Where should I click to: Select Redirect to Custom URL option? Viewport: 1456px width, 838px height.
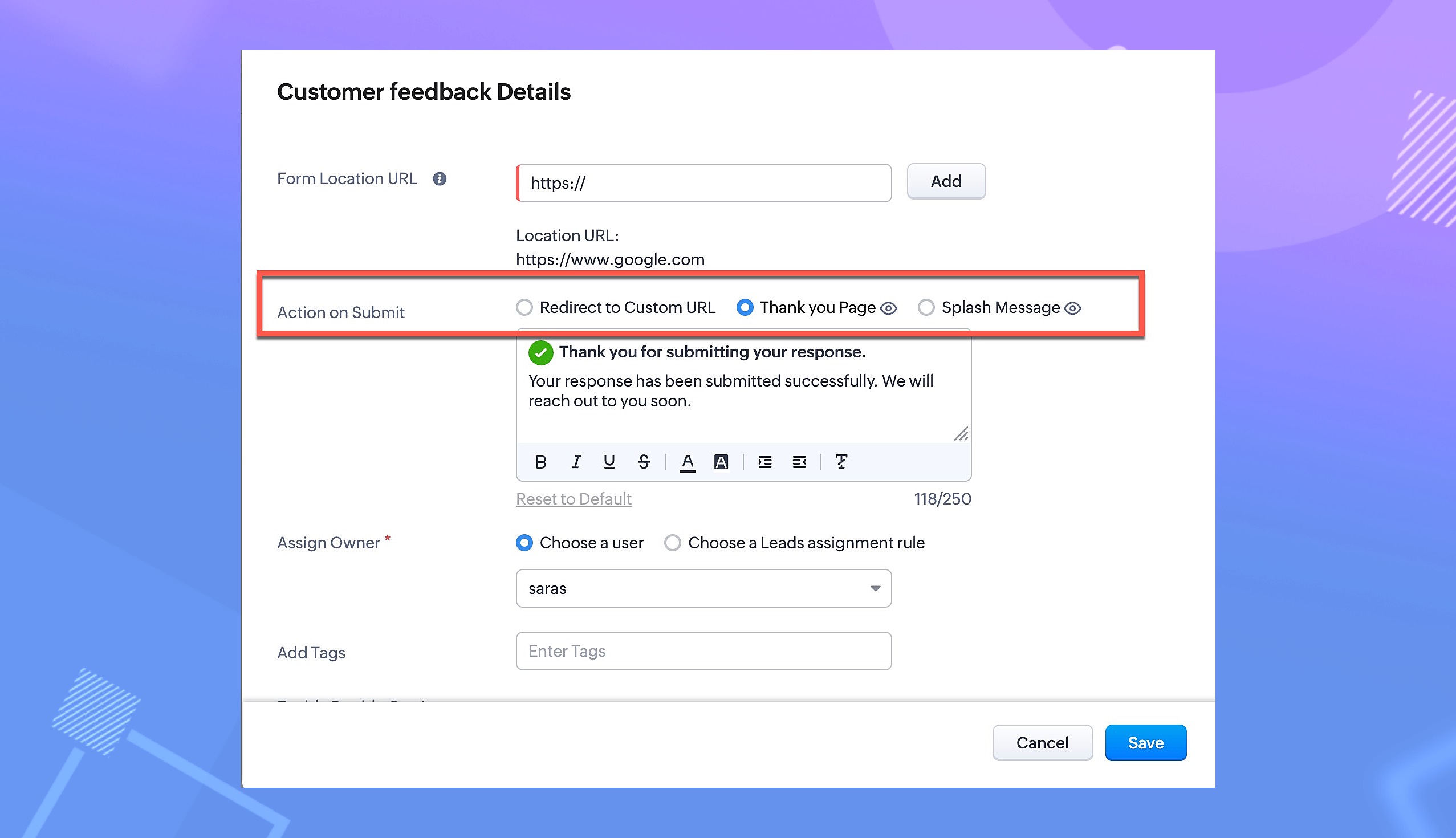524,307
